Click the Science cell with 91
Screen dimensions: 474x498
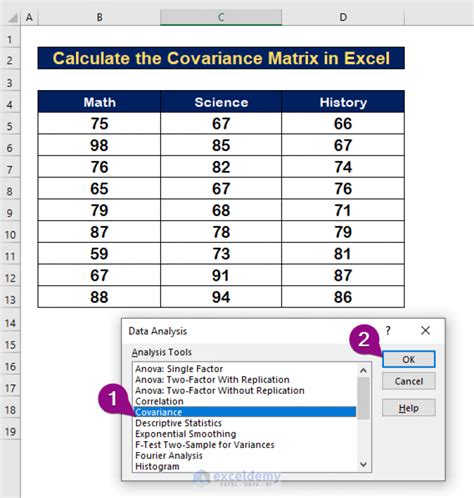(221, 275)
